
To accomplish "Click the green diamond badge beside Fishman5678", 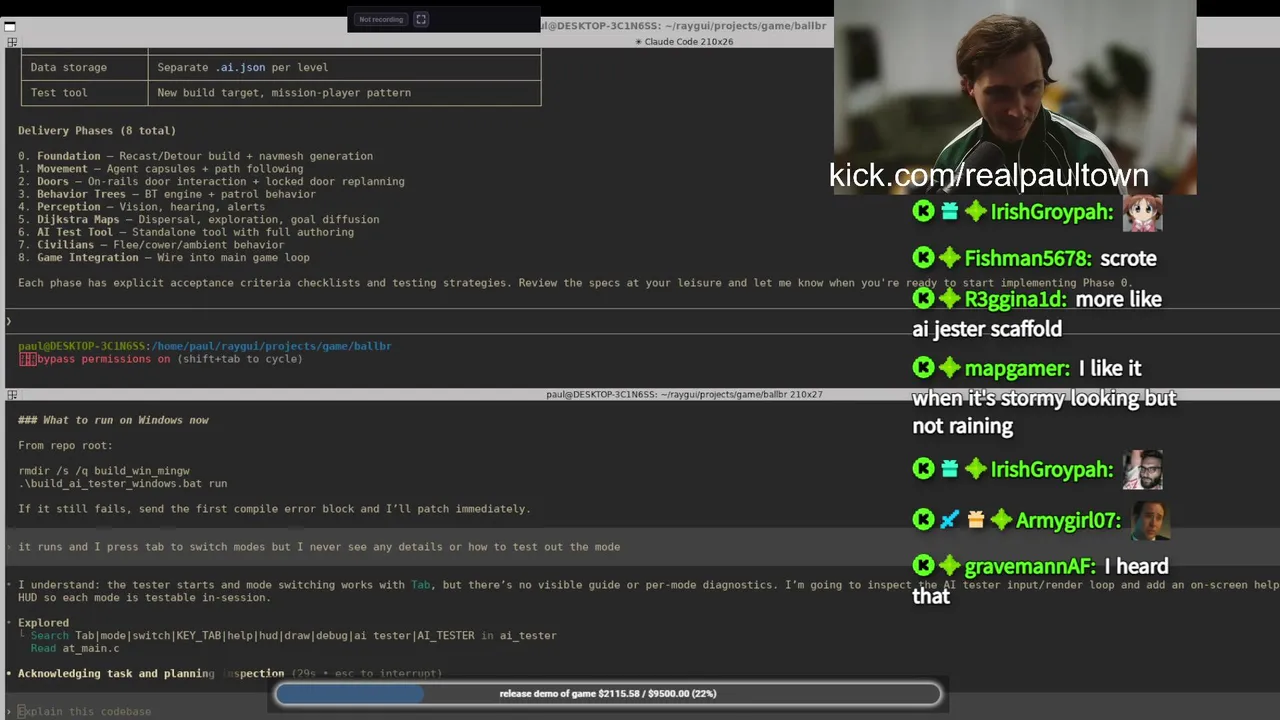I will (949, 258).
